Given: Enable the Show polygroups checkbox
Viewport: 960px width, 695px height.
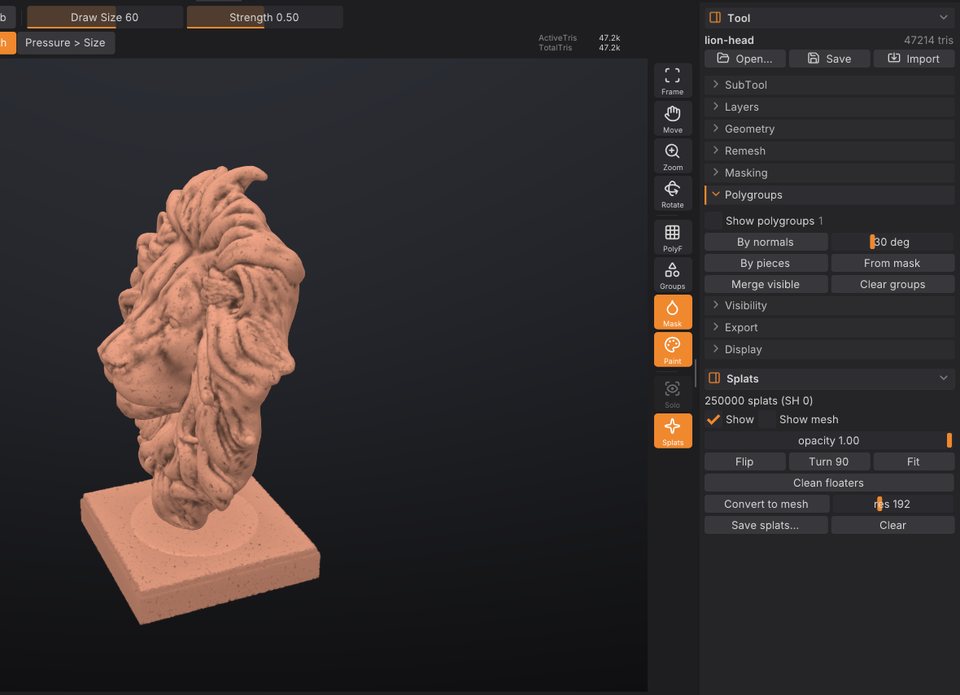Looking at the screenshot, I should click(713, 220).
